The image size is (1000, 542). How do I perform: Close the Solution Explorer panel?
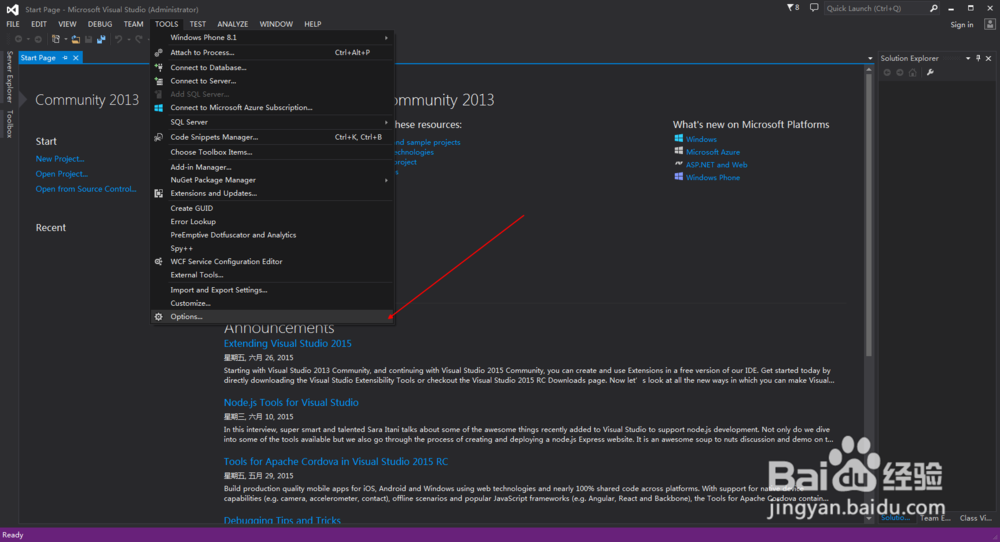(x=989, y=58)
